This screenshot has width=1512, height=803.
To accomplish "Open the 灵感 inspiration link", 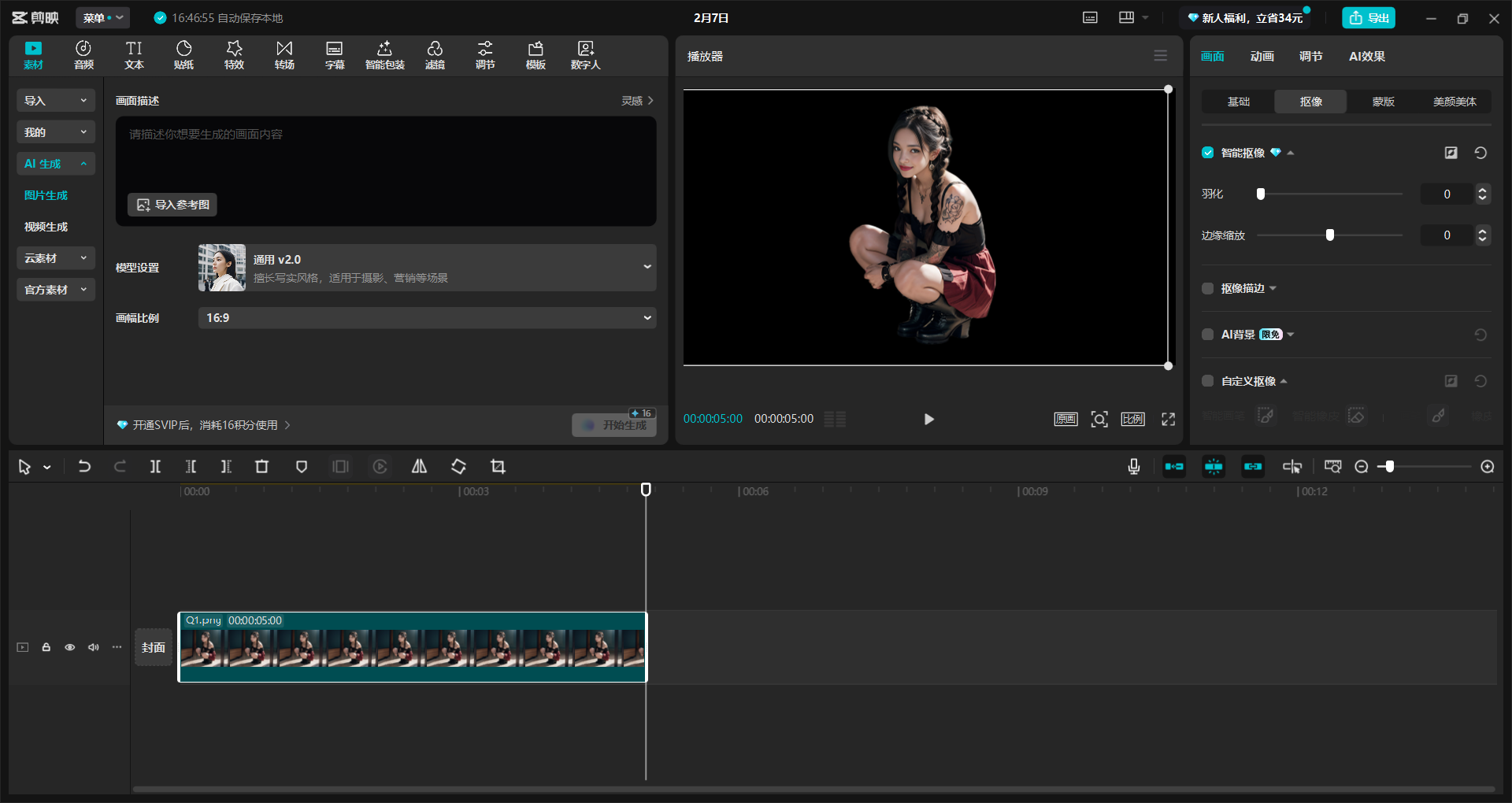I will coord(637,101).
